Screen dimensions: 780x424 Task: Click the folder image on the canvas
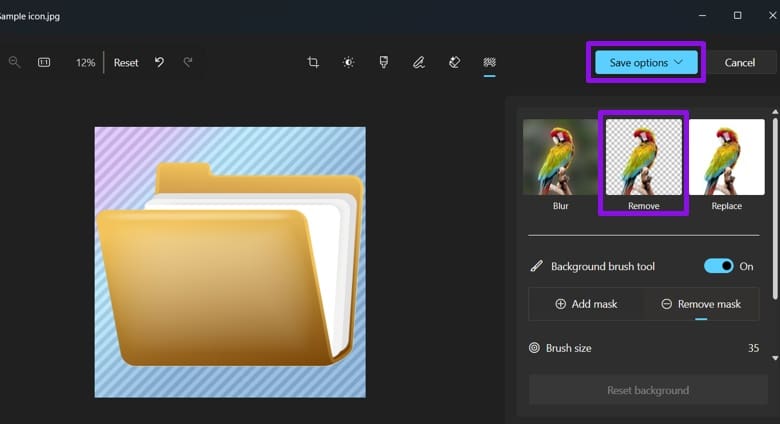(230, 262)
